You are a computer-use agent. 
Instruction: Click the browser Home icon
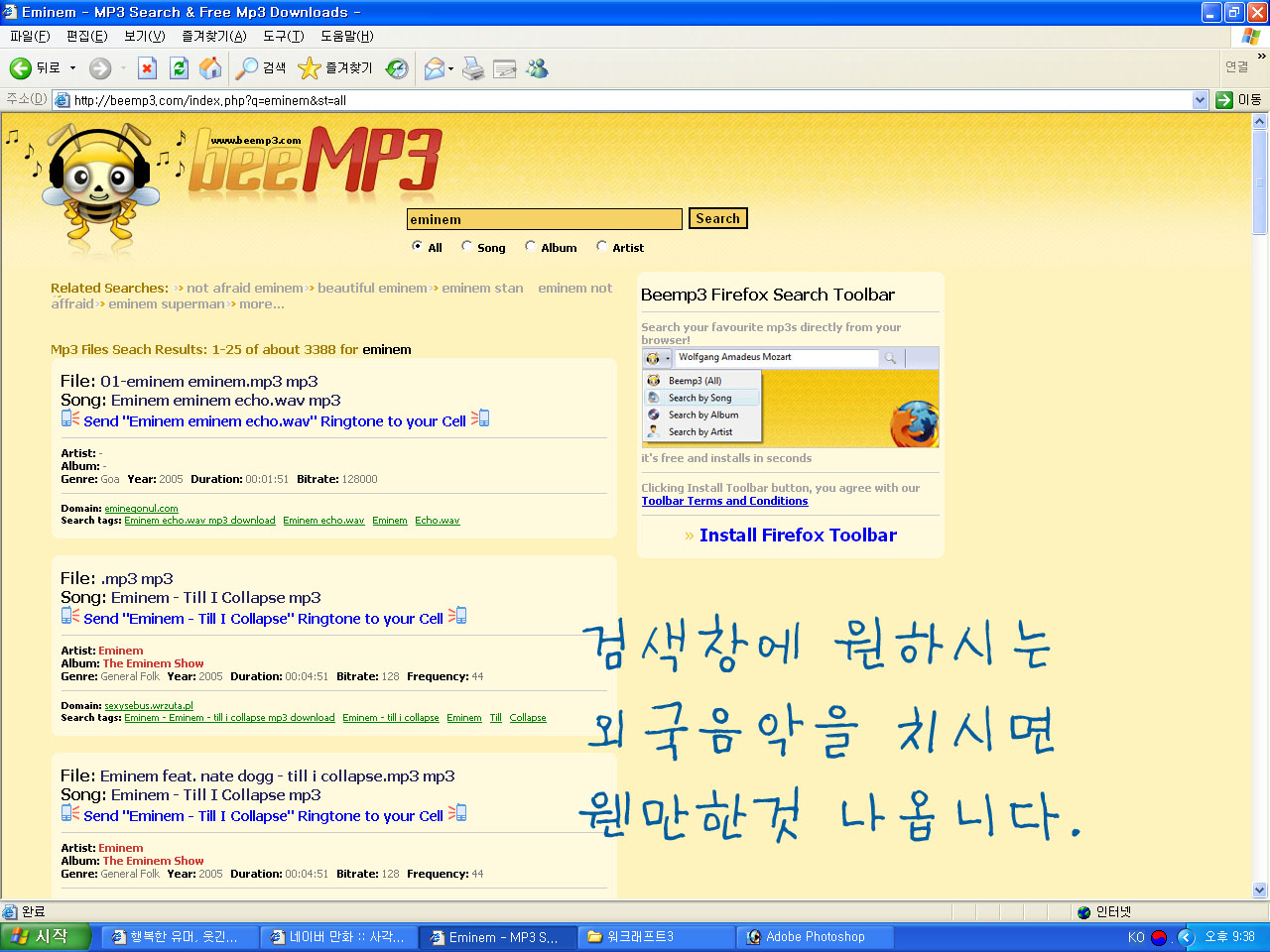[208, 67]
